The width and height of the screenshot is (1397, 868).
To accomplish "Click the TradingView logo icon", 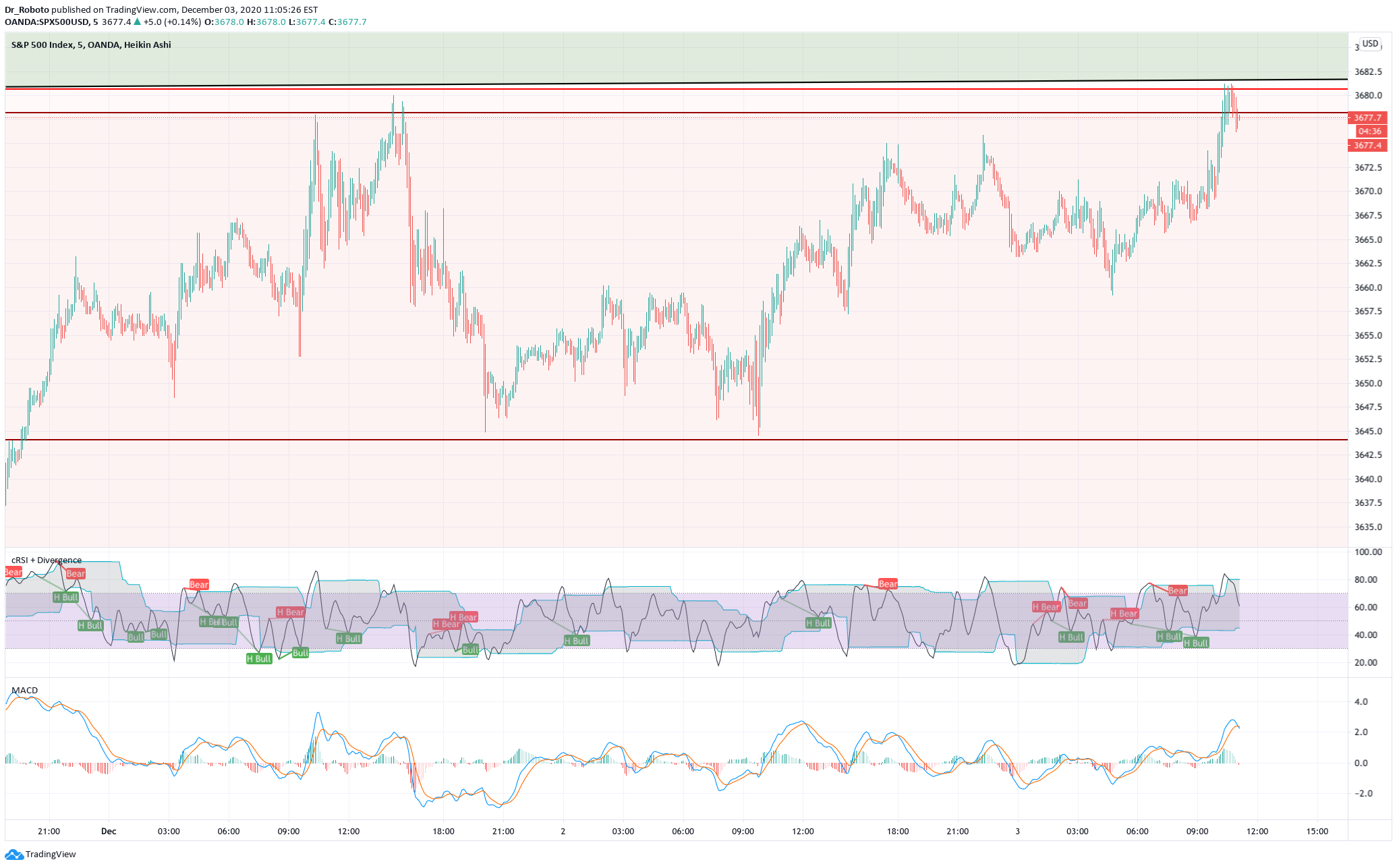I will (x=14, y=855).
